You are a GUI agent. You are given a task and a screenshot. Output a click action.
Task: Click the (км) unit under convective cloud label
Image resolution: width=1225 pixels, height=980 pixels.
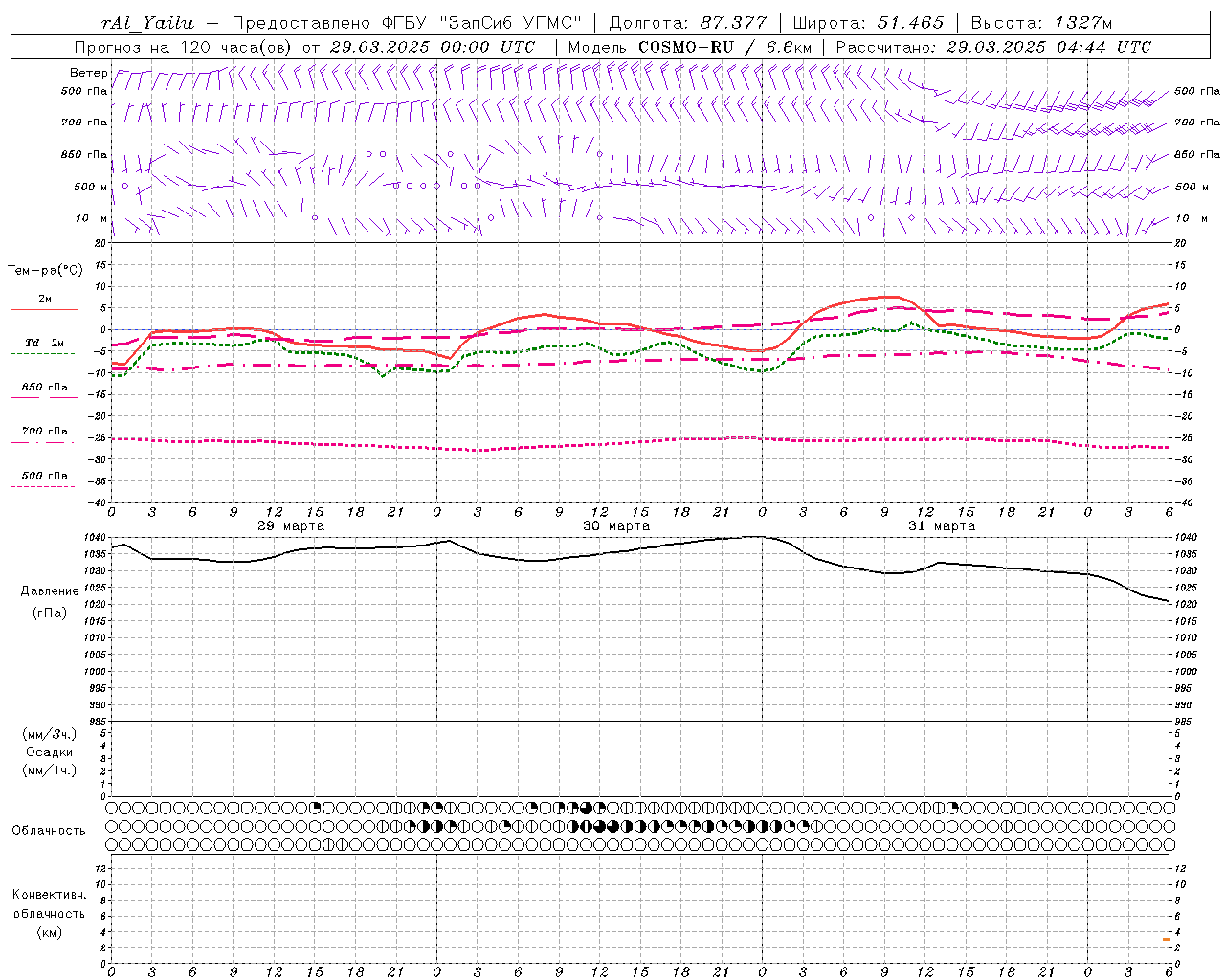pyautogui.click(x=50, y=932)
